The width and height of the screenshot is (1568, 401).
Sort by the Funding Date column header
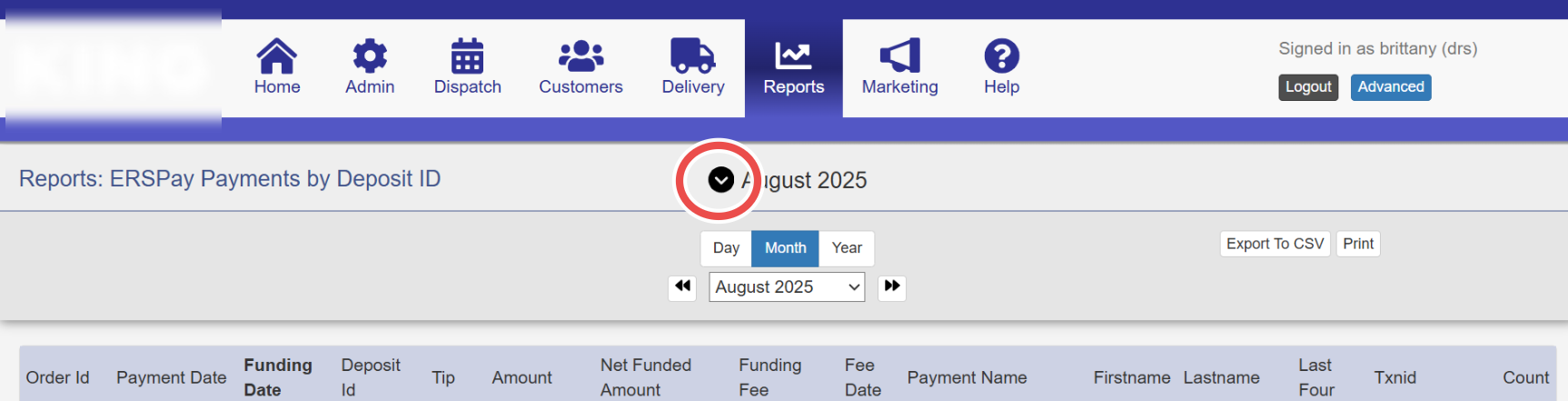278,377
